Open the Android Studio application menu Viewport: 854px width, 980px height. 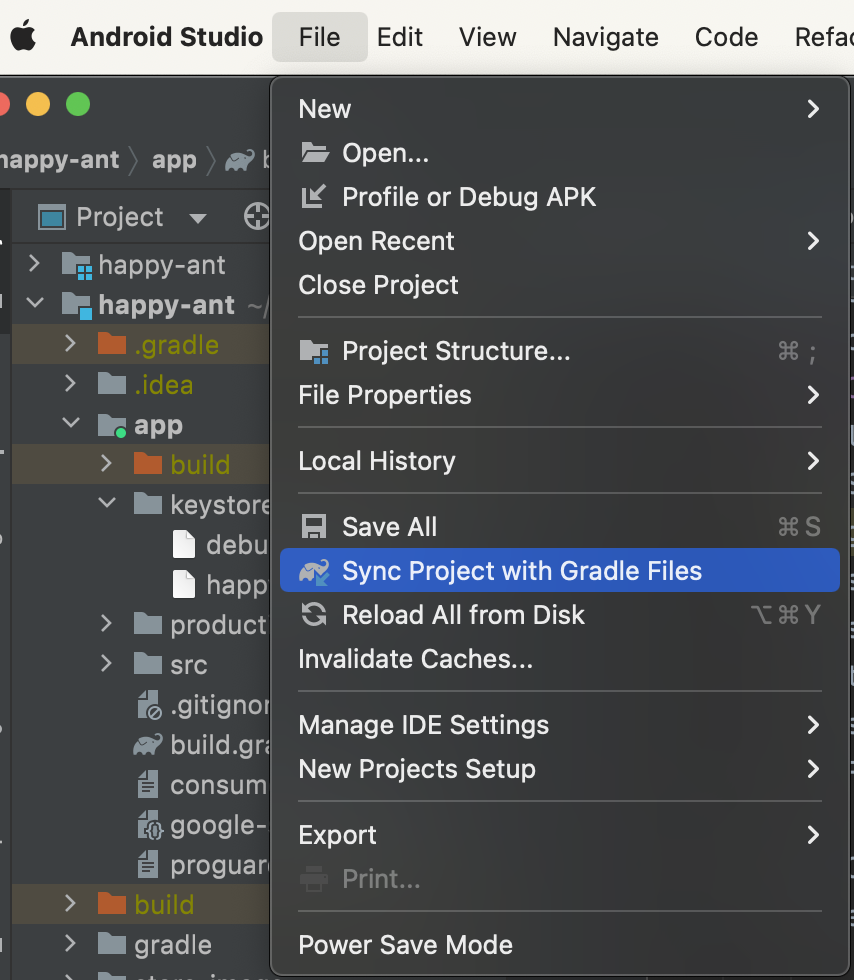pyautogui.click(x=166, y=37)
